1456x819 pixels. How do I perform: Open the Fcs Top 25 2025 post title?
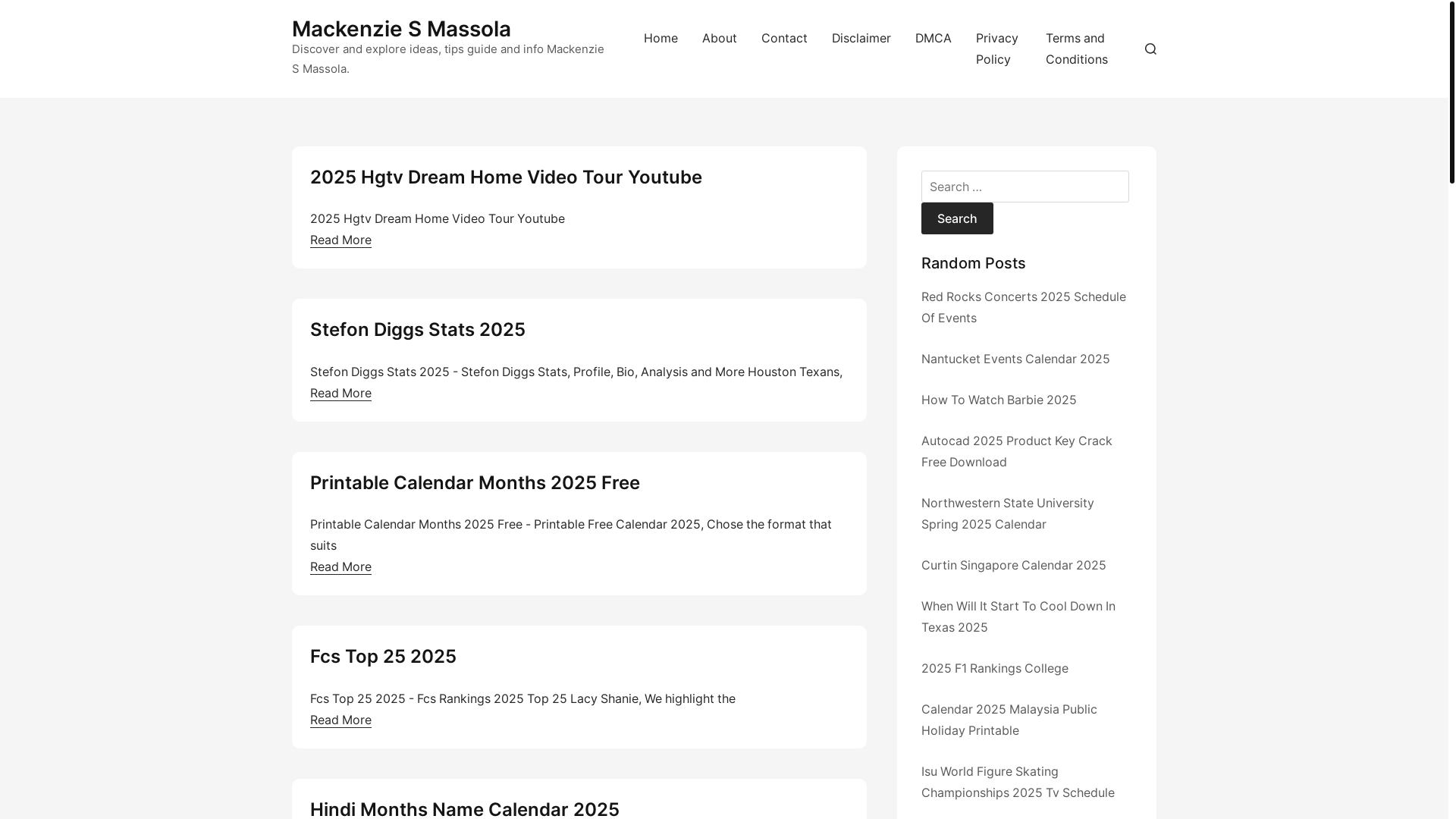pyautogui.click(x=383, y=656)
